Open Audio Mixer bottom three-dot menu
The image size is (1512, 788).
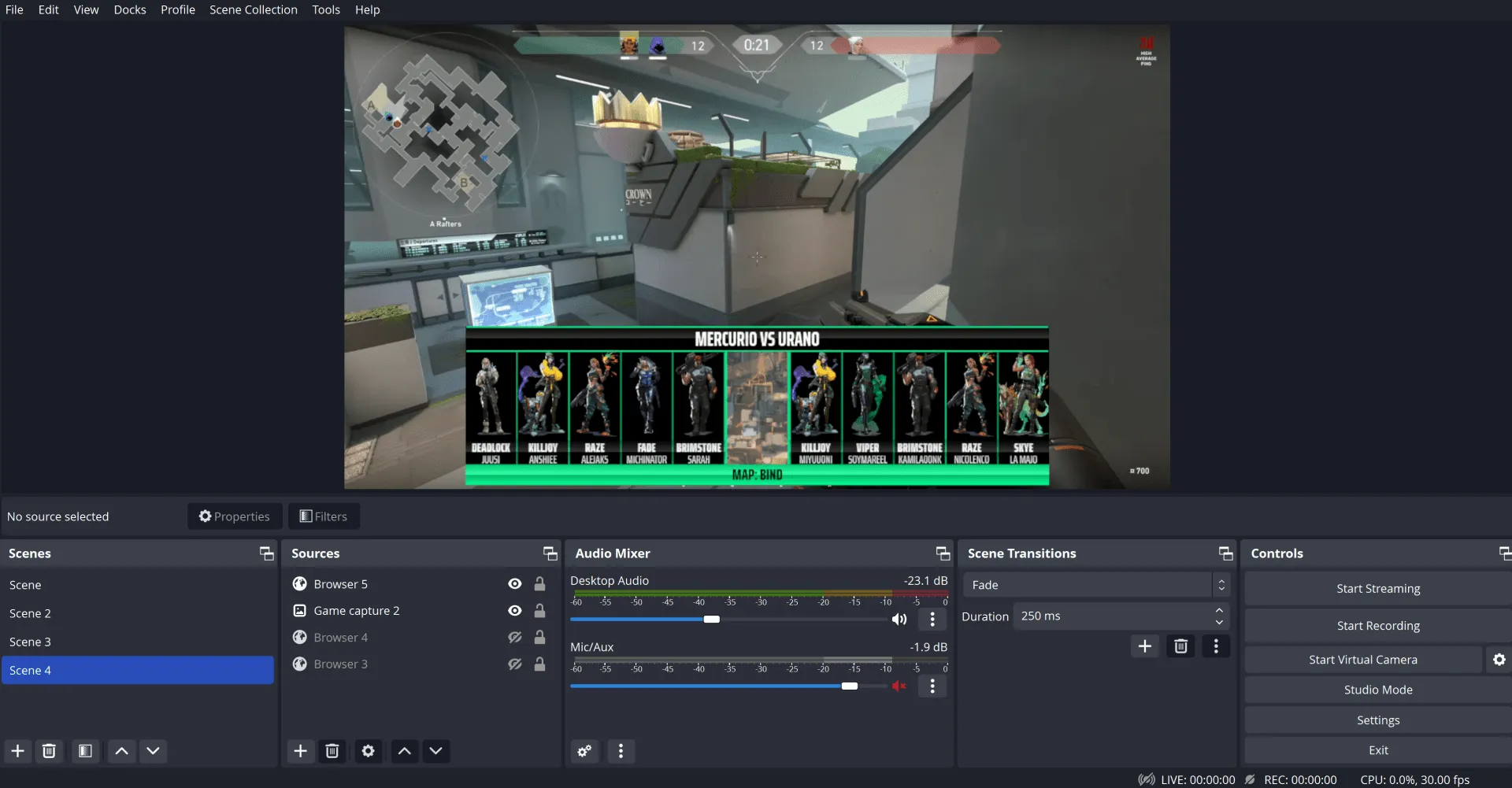point(621,751)
